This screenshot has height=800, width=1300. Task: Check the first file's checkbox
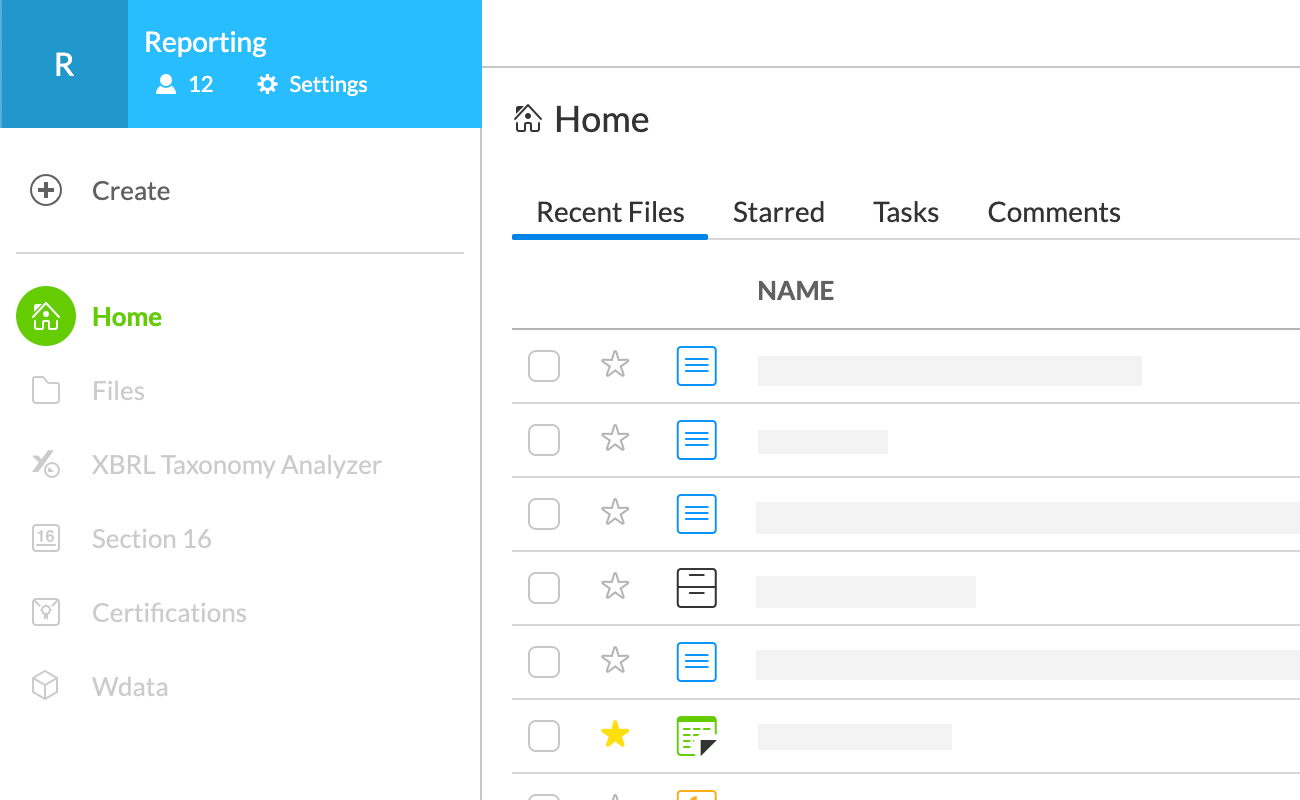point(544,366)
